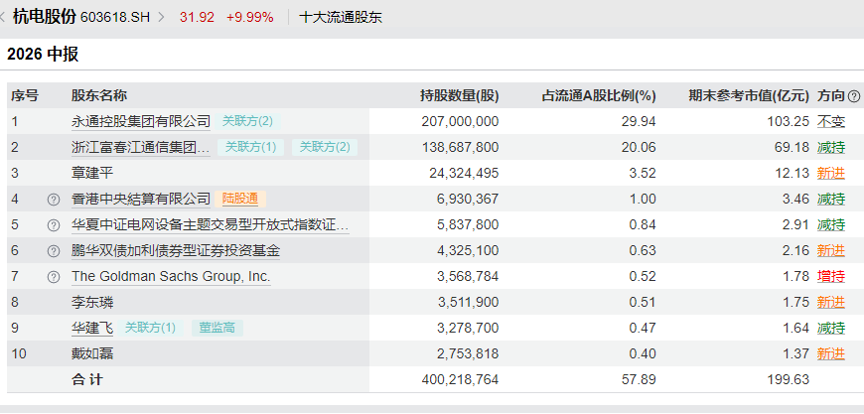Click the 合计 row label

(x=87, y=380)
